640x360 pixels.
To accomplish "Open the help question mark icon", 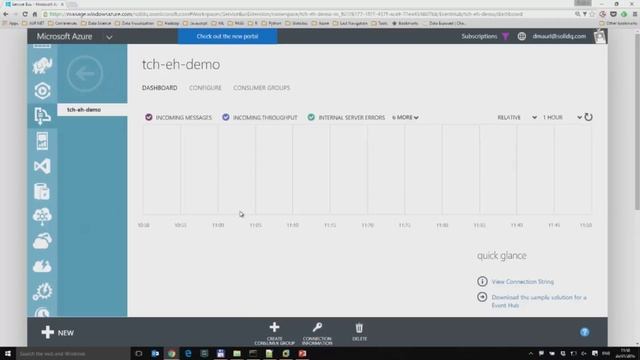I will (x=584, y=332).
